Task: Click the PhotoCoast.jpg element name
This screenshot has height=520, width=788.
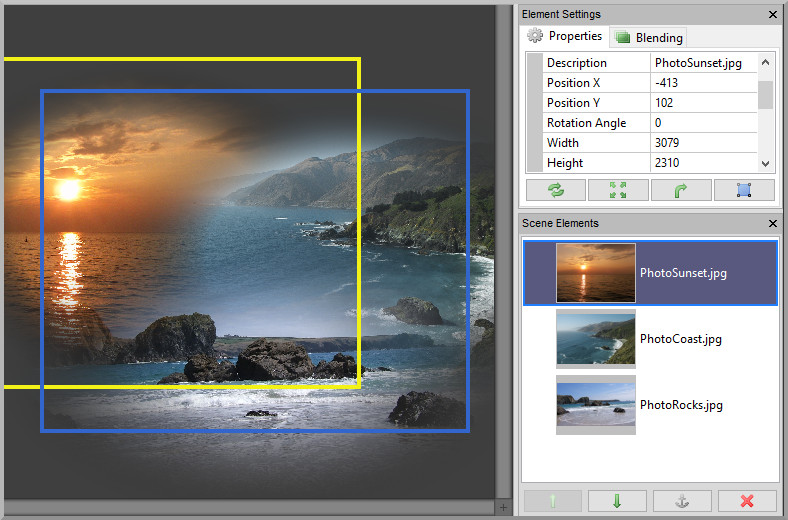Action: click(680, 339)
